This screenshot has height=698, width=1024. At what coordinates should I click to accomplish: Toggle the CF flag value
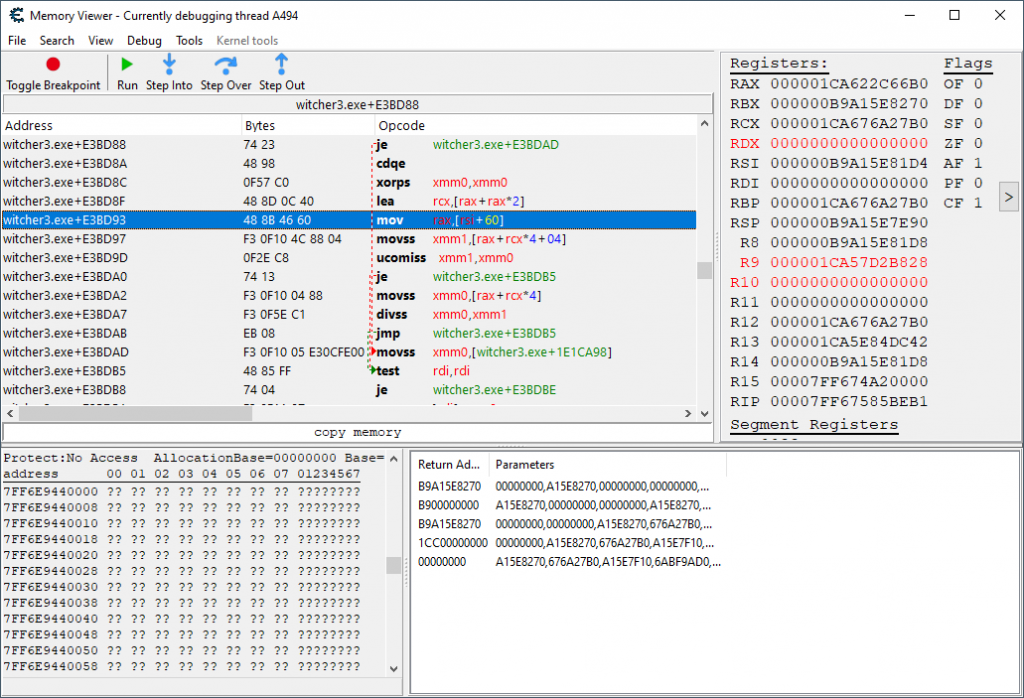click(x=978, y=203)
